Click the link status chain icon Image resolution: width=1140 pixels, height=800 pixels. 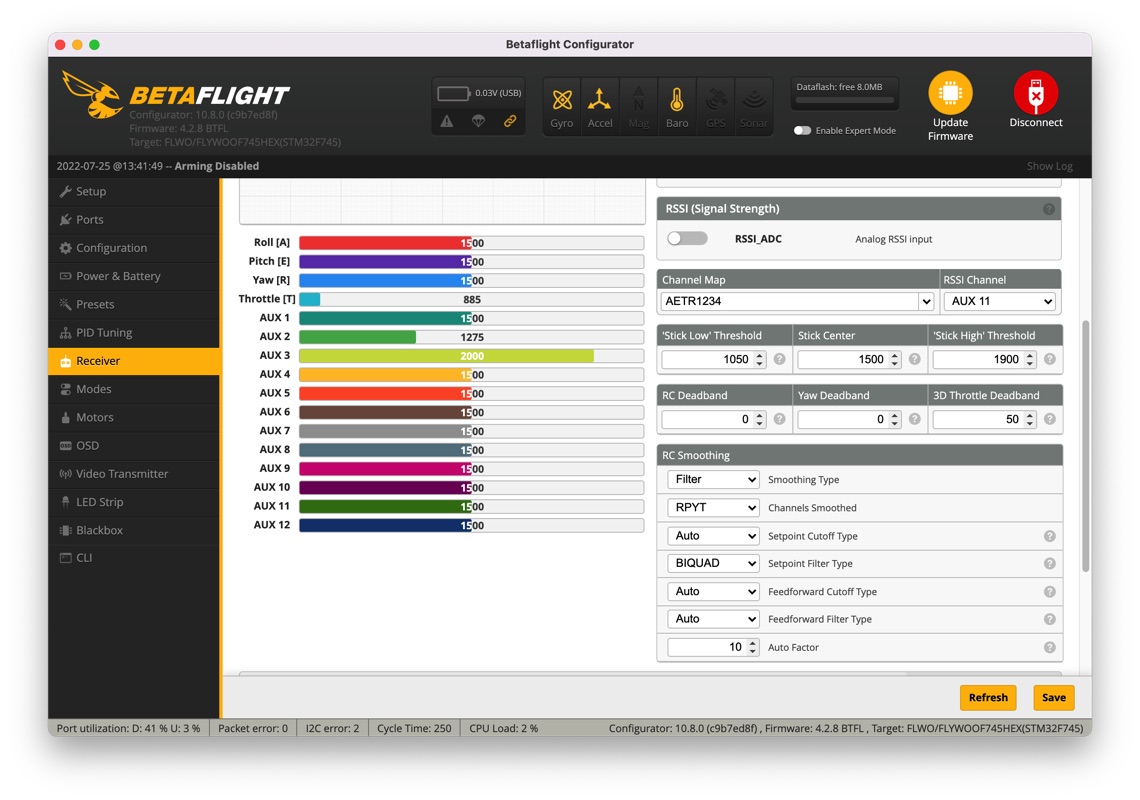[x=510, y=121]
